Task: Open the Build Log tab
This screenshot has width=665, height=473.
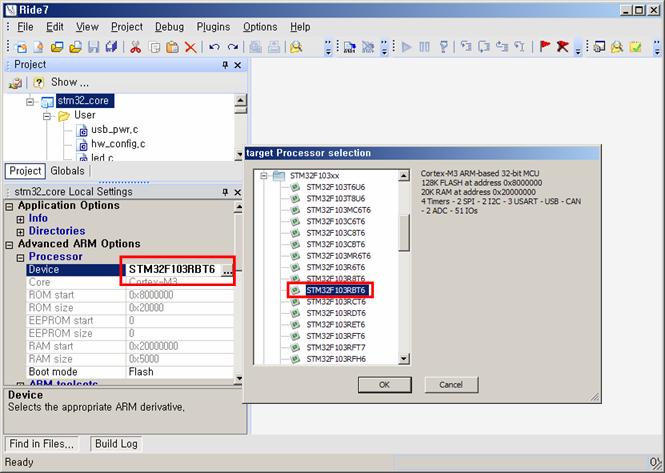Action: pyautogui.click(x=115, y=443)
